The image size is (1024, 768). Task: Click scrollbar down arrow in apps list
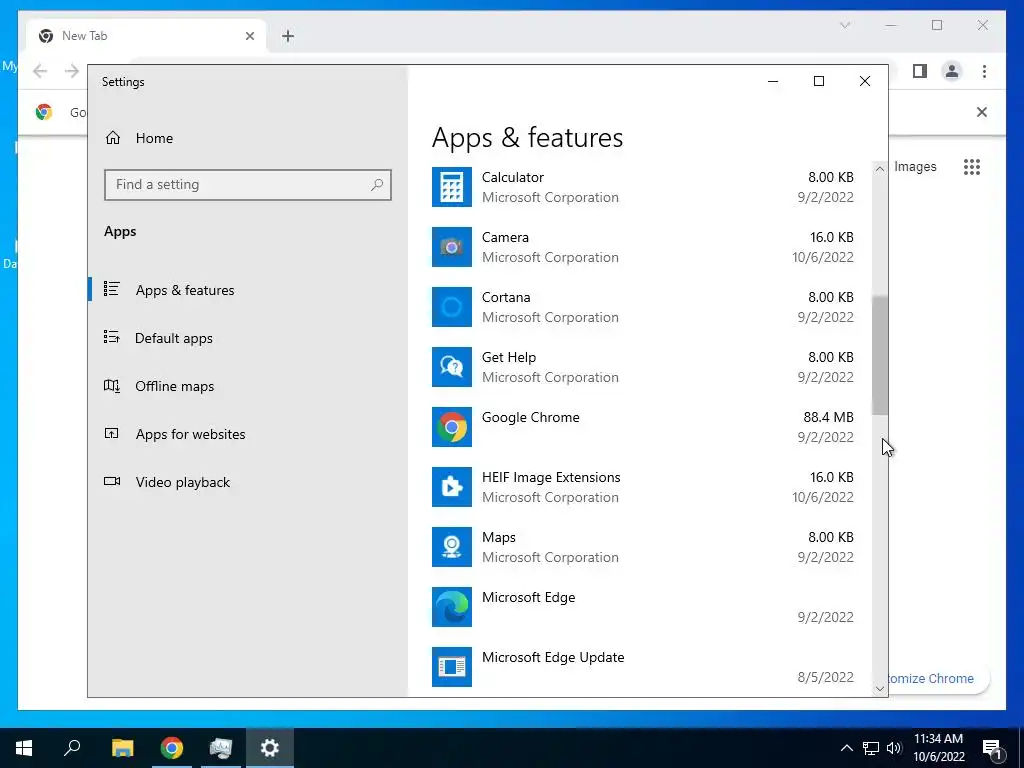880,688
